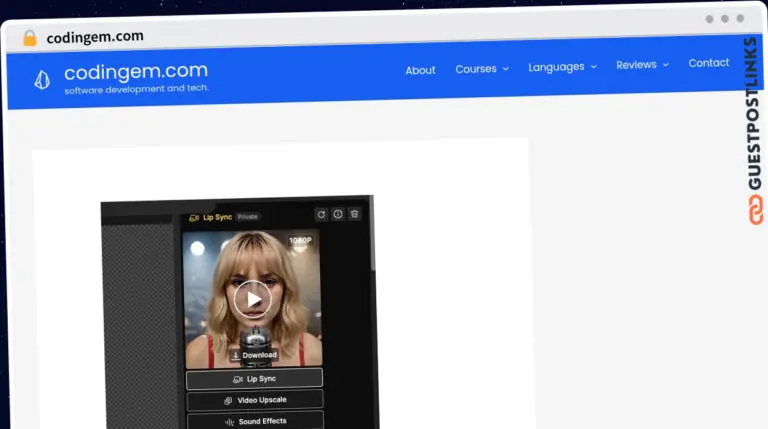Image resolution: width=768 pixels, height=429 pixels.
Task: Click the padlock icon in address bar
Action: point(30,38)
